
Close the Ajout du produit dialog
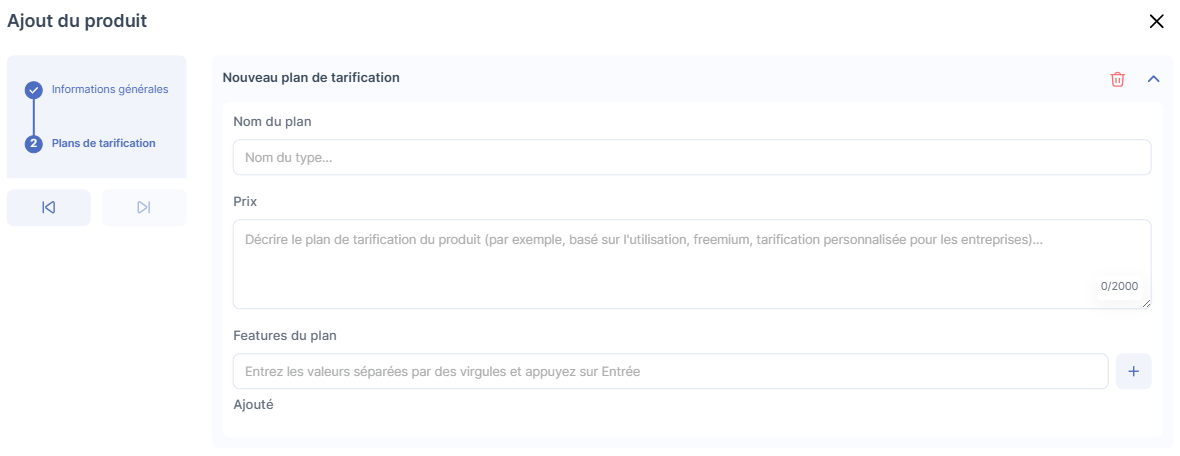click(x=1157, y=21)
